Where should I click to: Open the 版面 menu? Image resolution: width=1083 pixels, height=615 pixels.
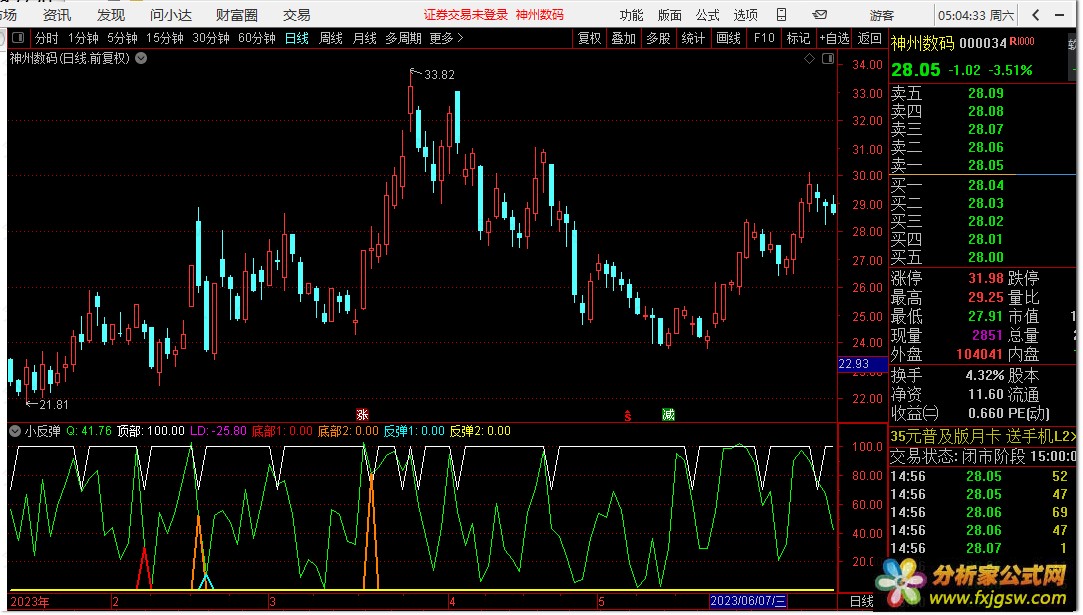(x=669, y=15)
